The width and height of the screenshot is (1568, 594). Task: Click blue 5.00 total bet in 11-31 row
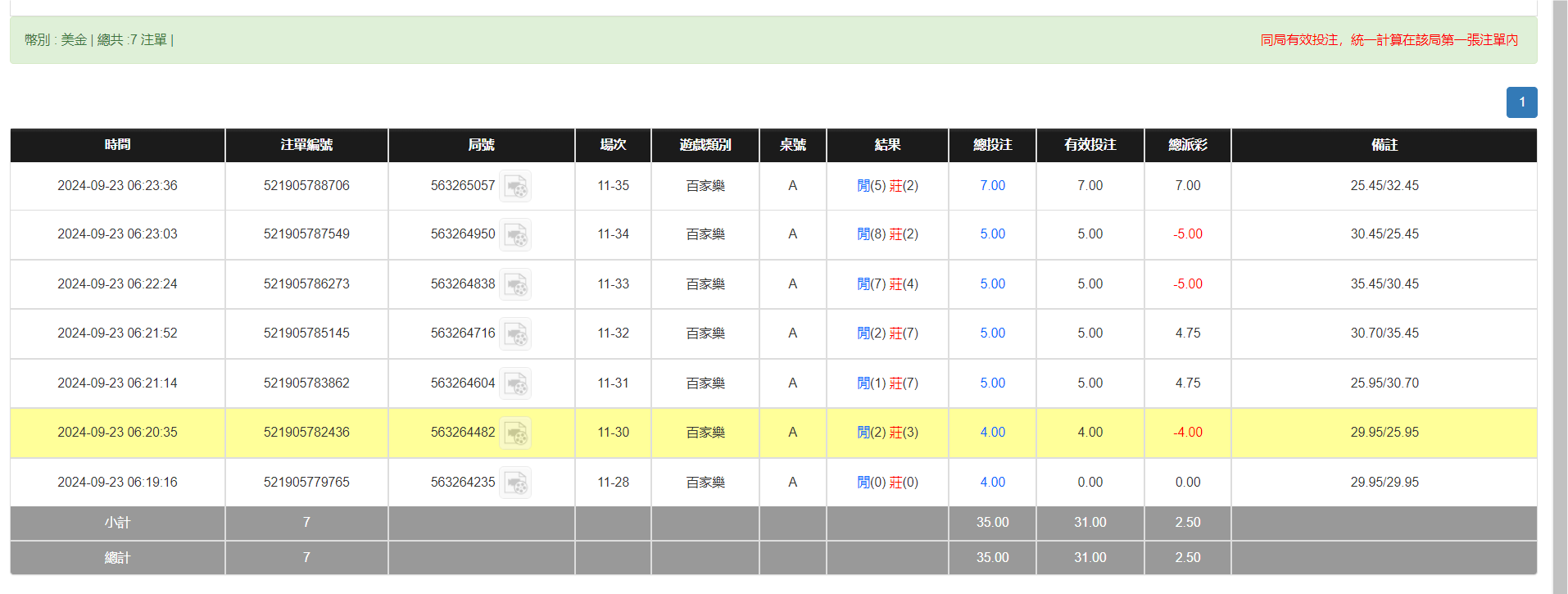tap(992, 383)
